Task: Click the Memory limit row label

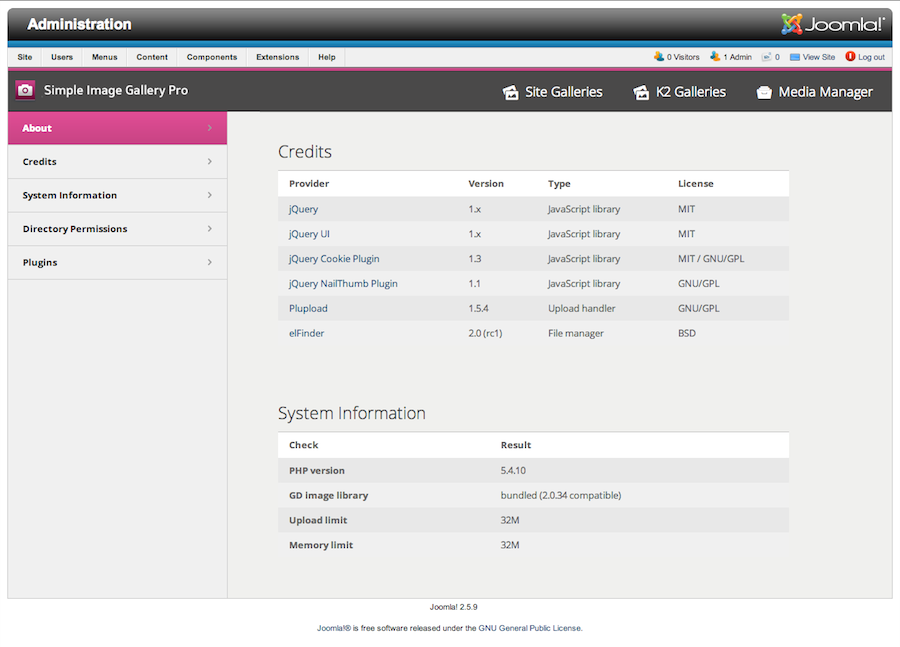Action: click(x=321, y=545)
